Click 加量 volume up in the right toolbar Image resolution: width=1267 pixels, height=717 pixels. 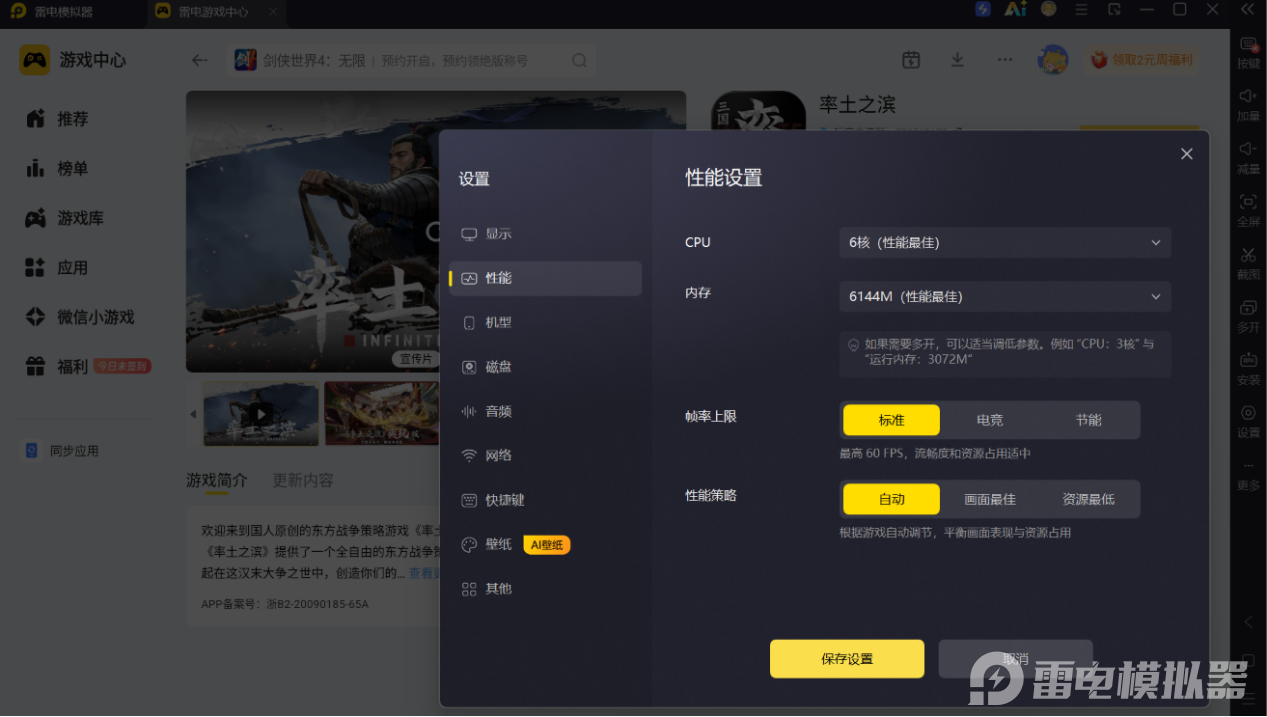pyautogui.click(x=1248, y=104)
